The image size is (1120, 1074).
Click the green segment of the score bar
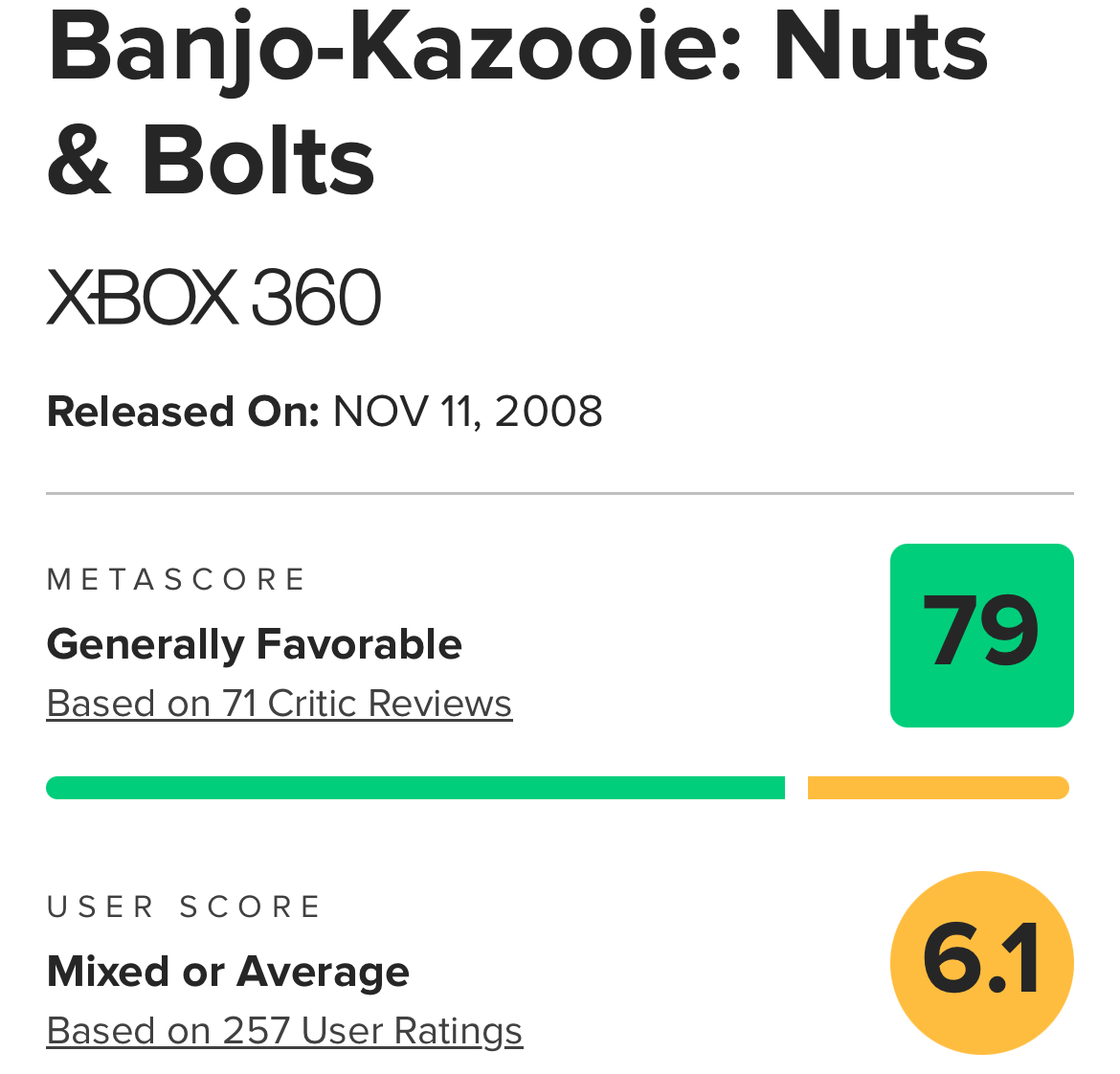[415, 788]
